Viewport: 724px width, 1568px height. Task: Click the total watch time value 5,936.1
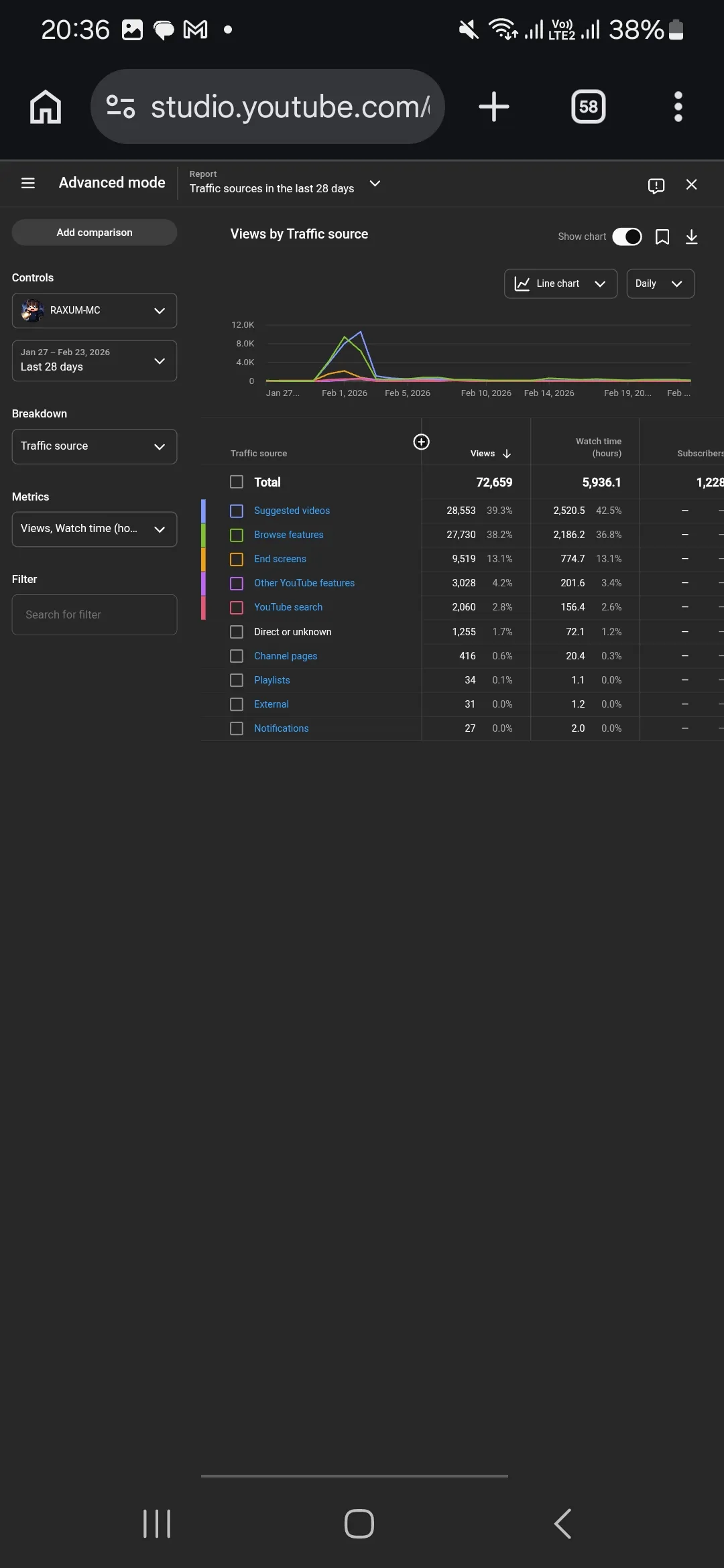click(601, 482)
